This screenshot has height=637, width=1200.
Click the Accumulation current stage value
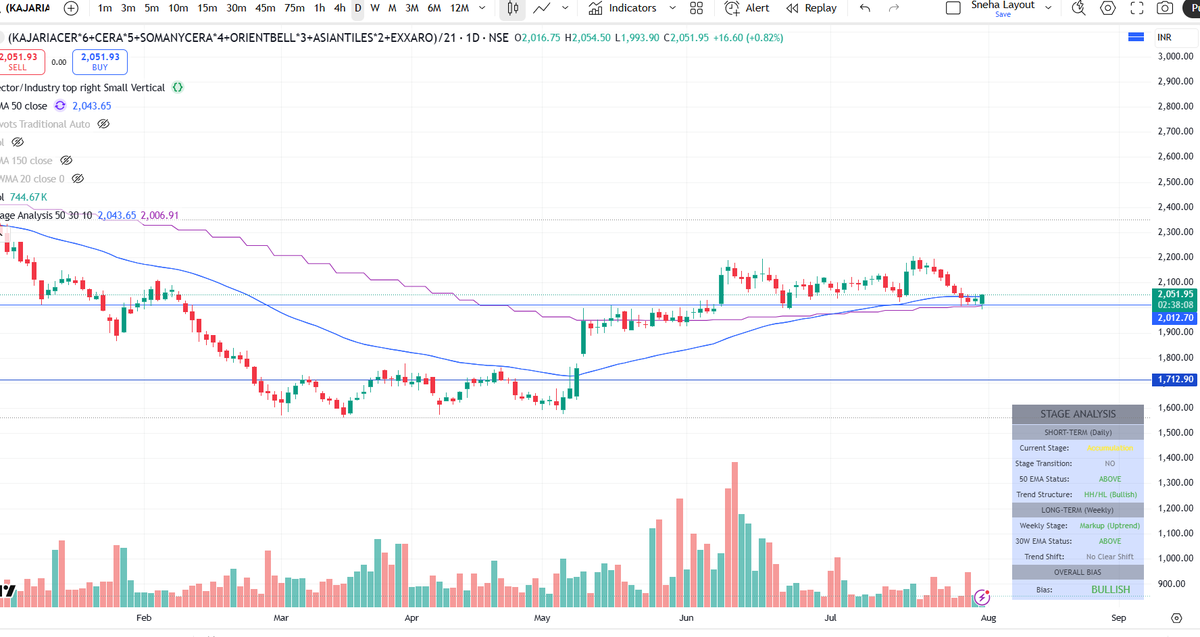pyautogui.click(x=1110, y=449)
